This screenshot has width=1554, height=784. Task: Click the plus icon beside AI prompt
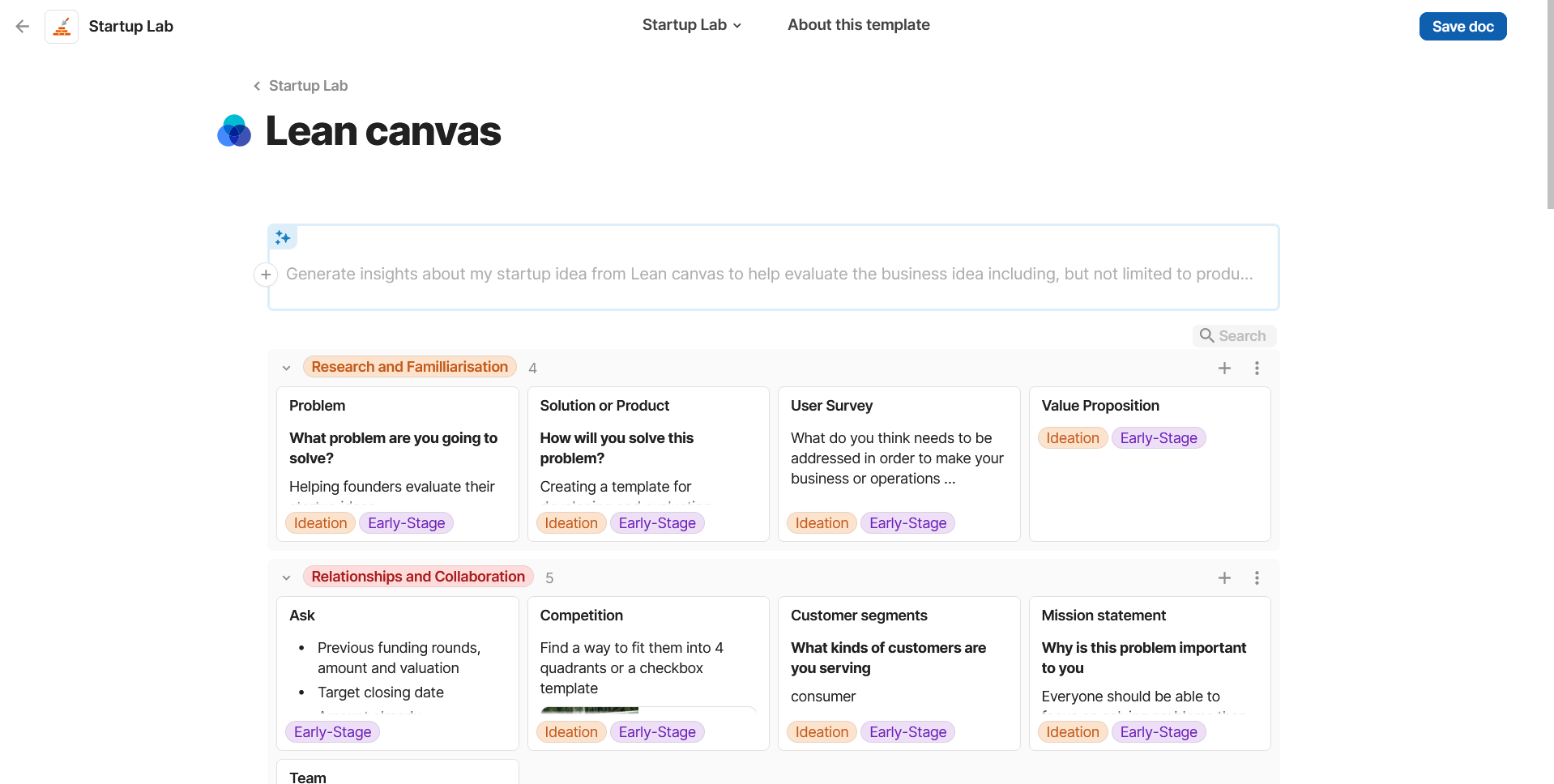(x=266, y=275)
